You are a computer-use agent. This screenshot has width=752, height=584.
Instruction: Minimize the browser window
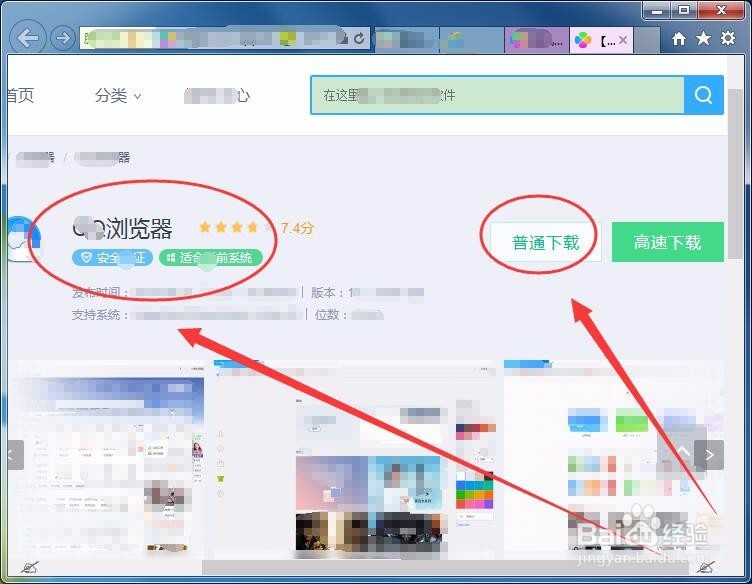658,11
